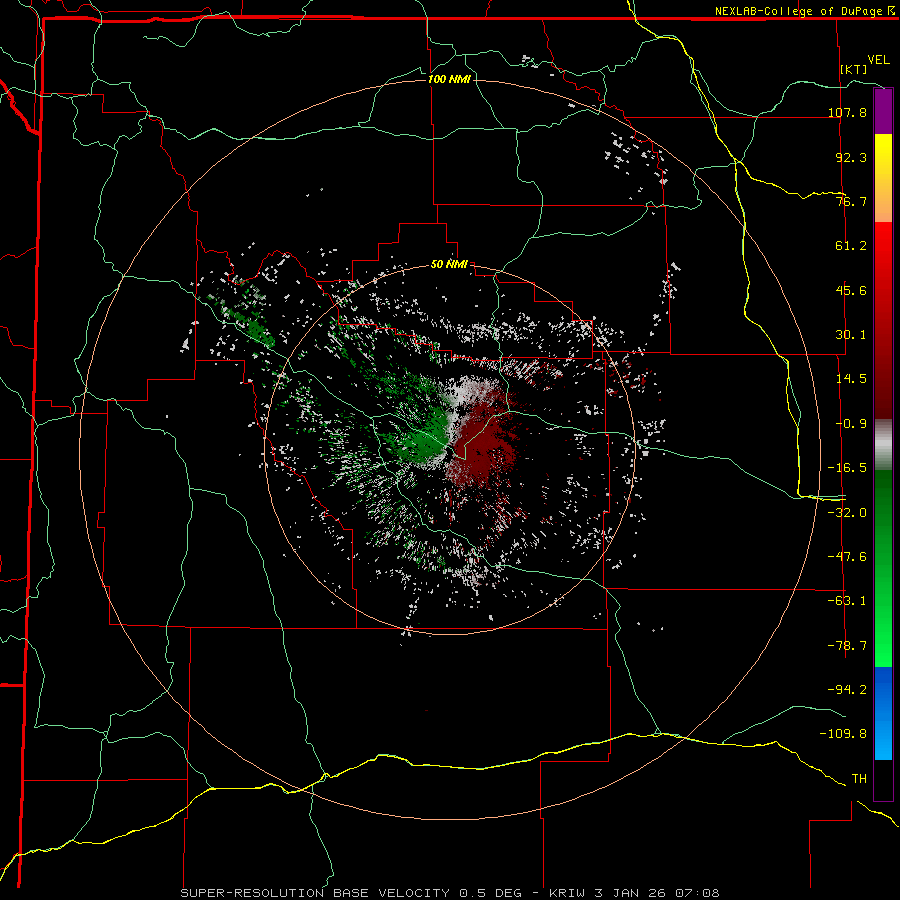900x900 pixels.
Task: Select the -63.1 legend value
Action: (847, 601)
